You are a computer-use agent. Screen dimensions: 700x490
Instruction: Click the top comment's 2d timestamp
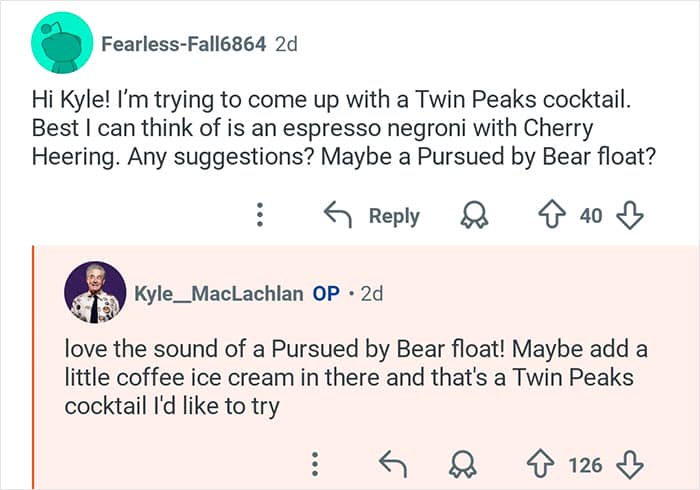[286, 45]
